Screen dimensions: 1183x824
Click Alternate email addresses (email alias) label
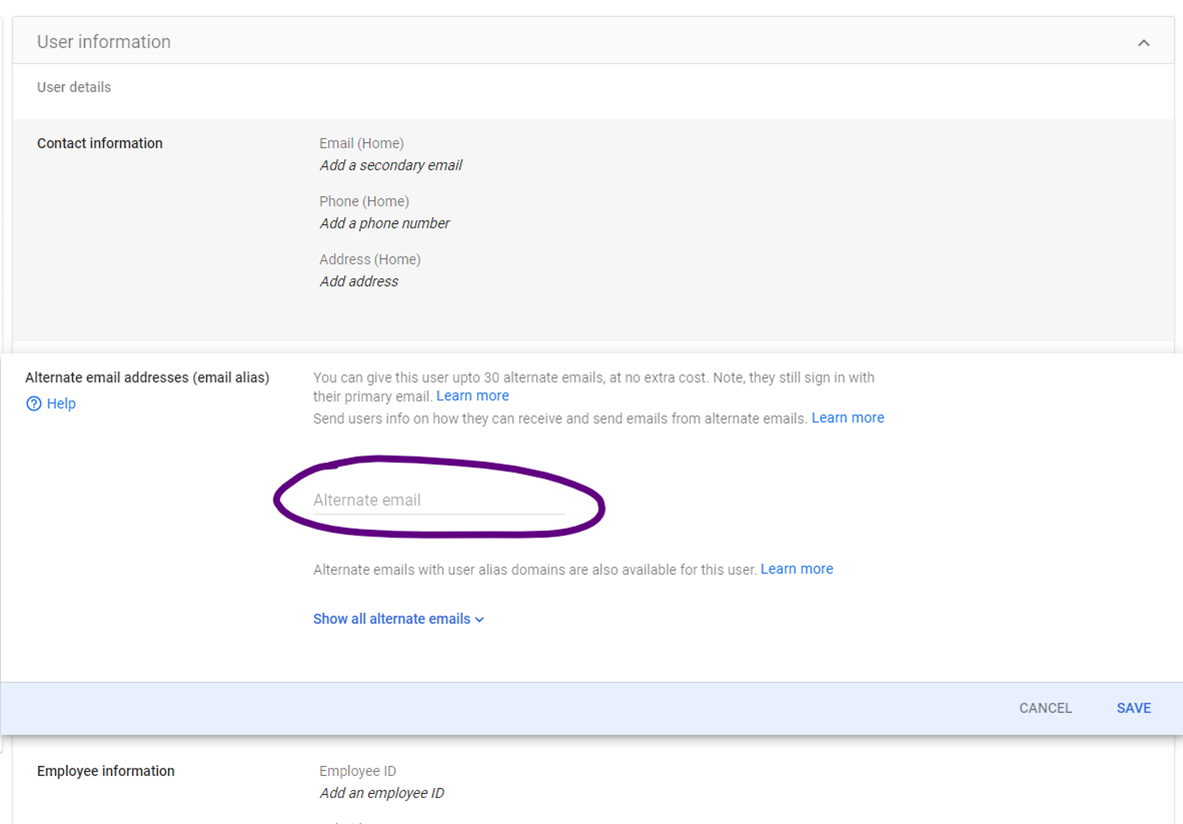[x=147, y=377]
